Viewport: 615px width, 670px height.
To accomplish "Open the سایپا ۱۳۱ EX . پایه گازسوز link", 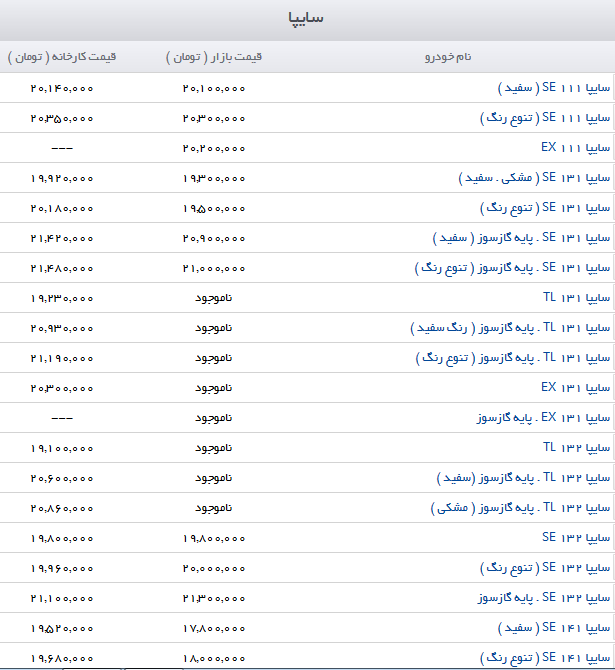I will (x=544, y=417).
